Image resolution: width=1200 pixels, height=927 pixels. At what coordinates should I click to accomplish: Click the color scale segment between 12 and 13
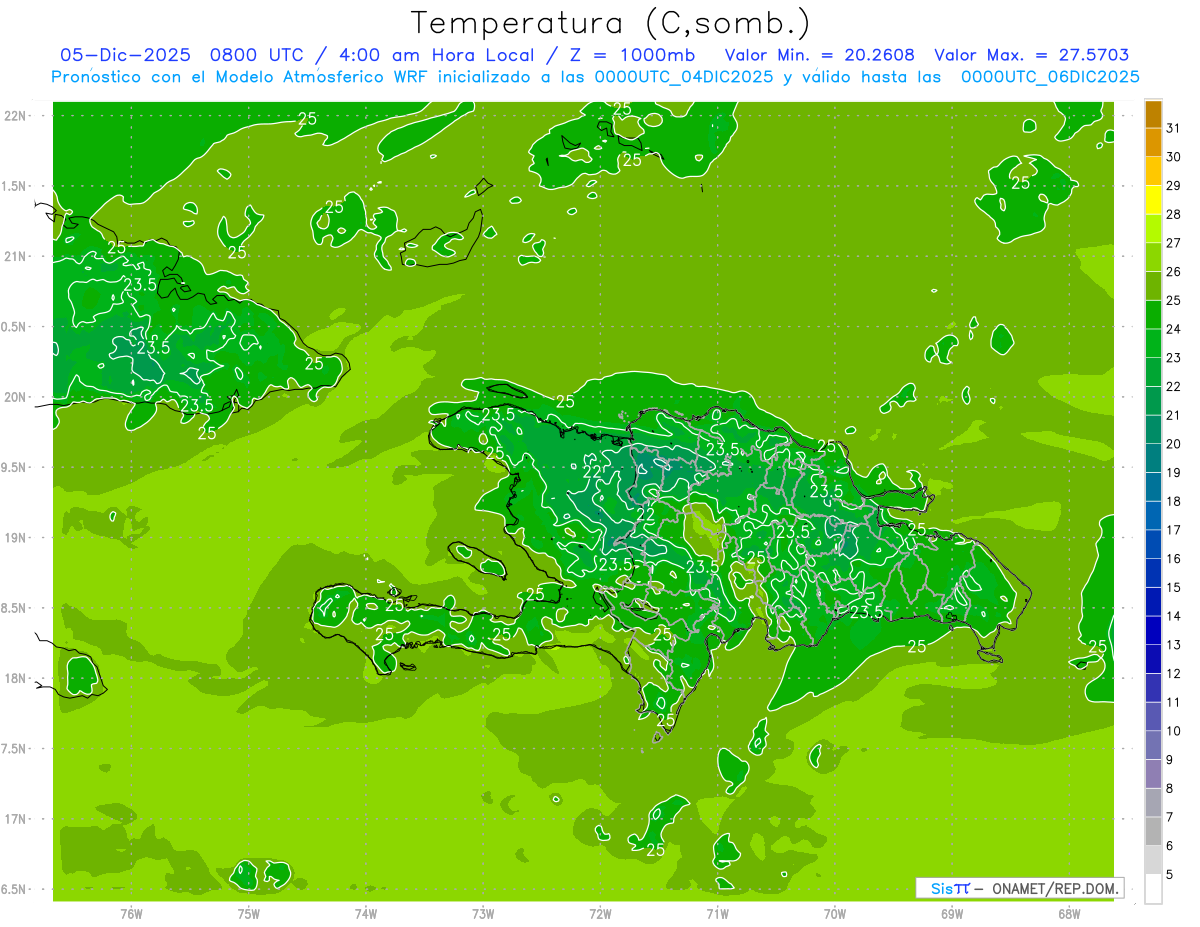pos(1153,659)
